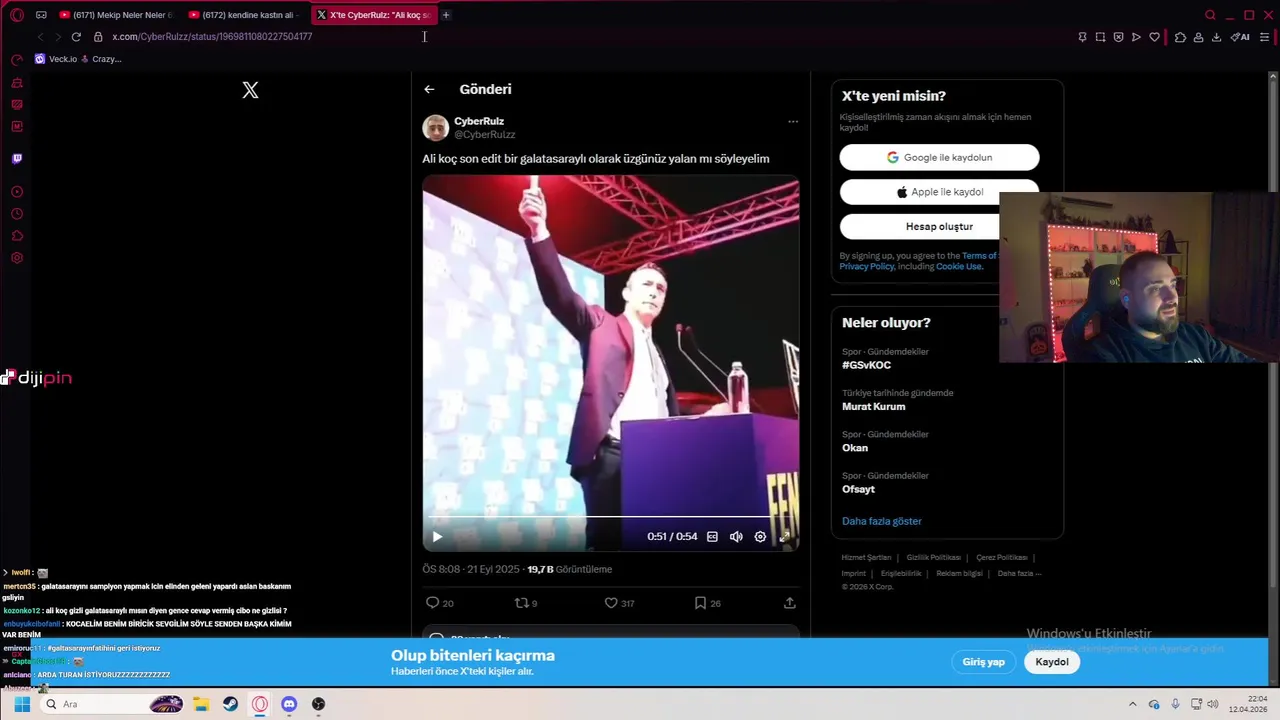
Task: Play the video
Action: (x=437, y=537)
